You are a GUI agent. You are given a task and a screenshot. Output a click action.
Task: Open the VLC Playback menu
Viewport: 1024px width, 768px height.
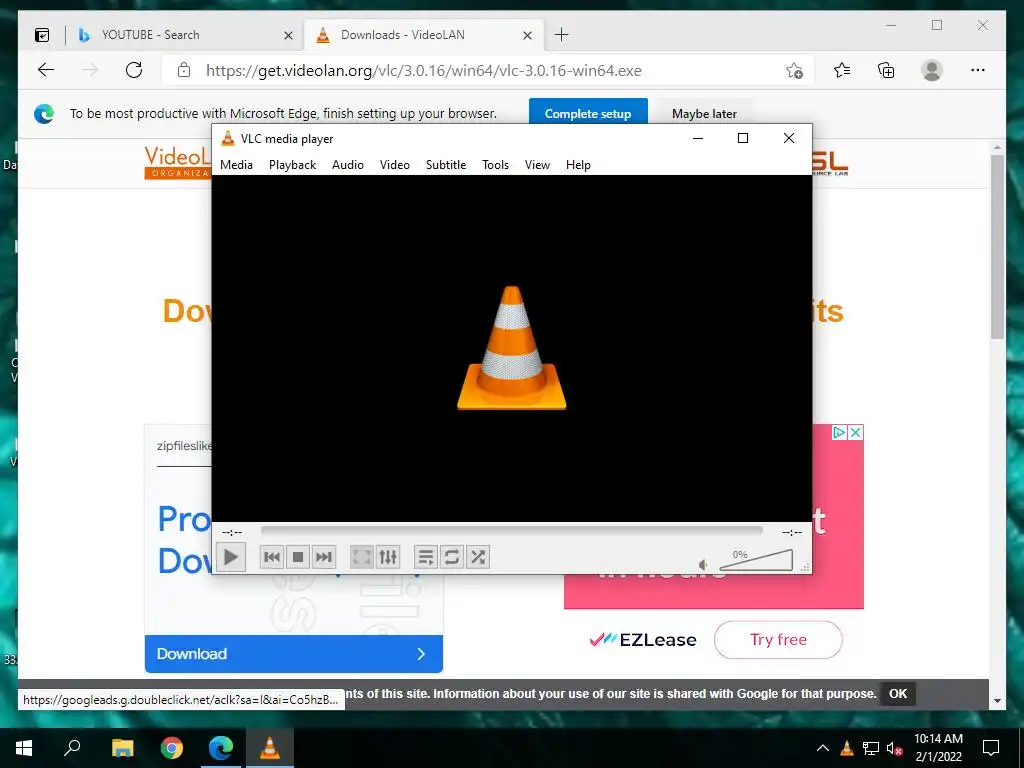[293, 165]
